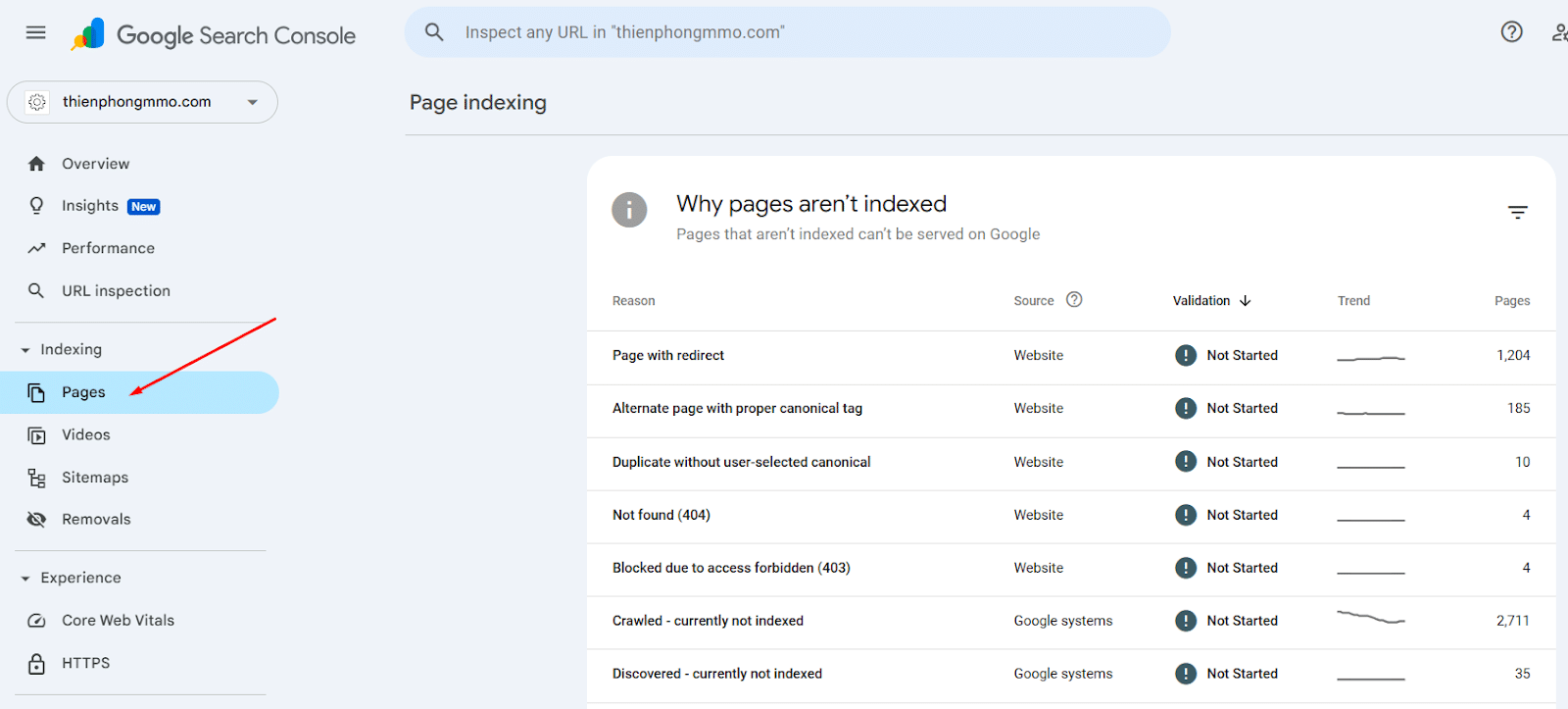1568x709 pixels.
Task: Collapse the Experience section
Action: (25, 579)
